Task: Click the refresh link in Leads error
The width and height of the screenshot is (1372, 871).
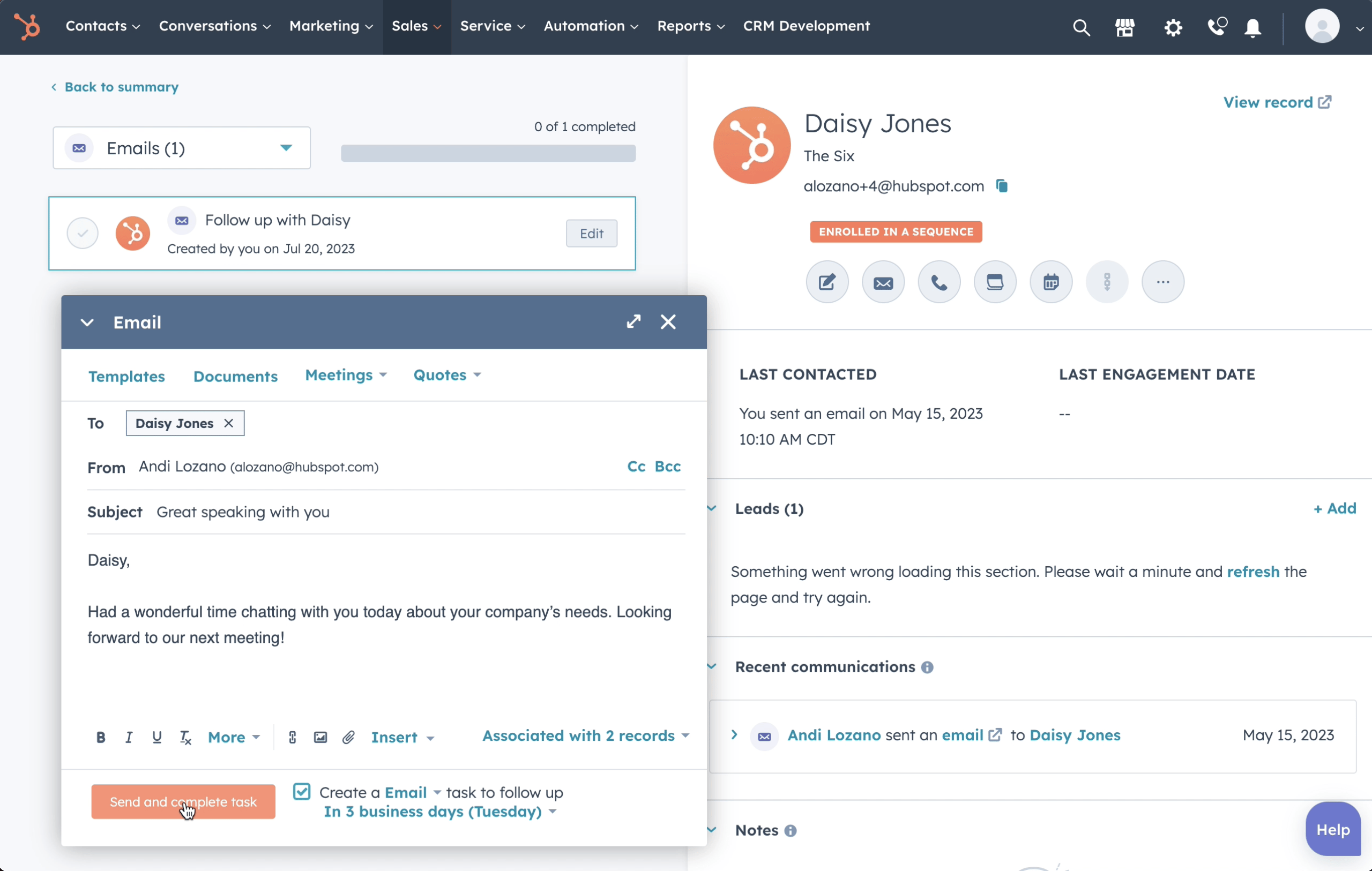Action: click(1253, 572)
